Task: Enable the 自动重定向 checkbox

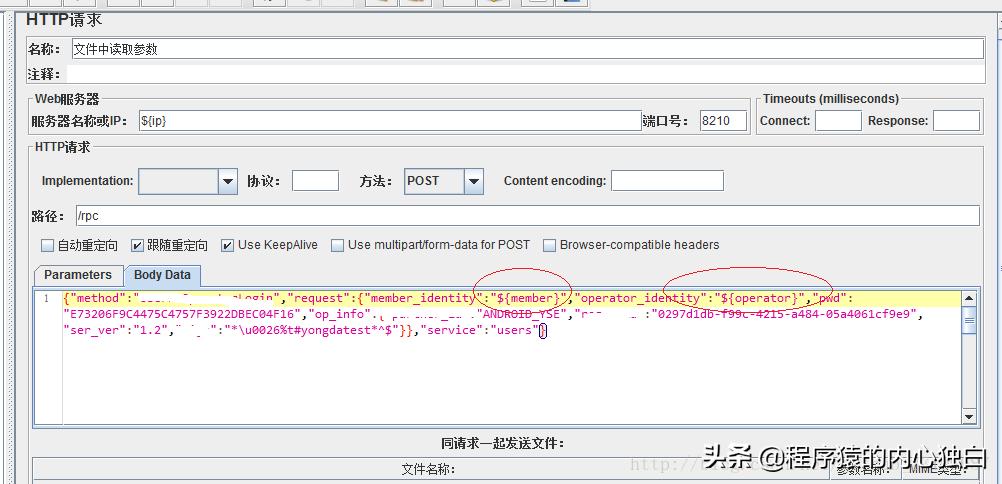Action: [47, 245]
